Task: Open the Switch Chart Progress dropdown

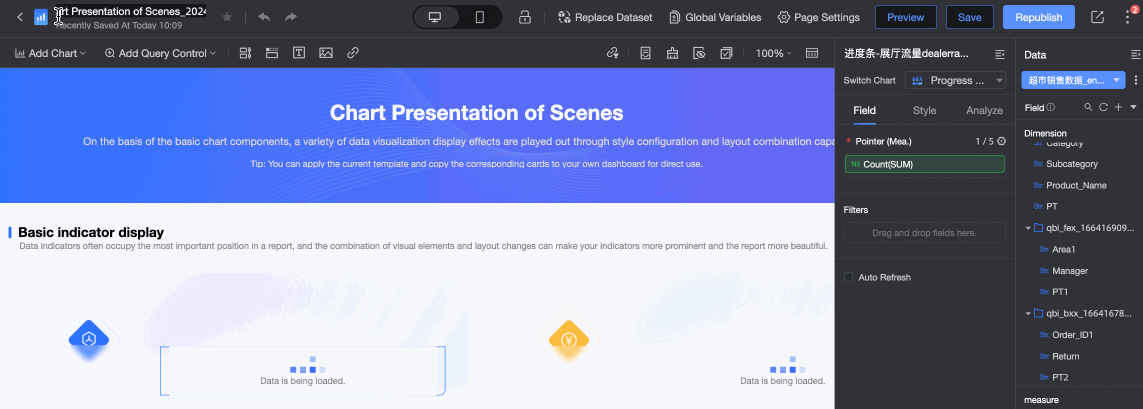Action: 956,80
